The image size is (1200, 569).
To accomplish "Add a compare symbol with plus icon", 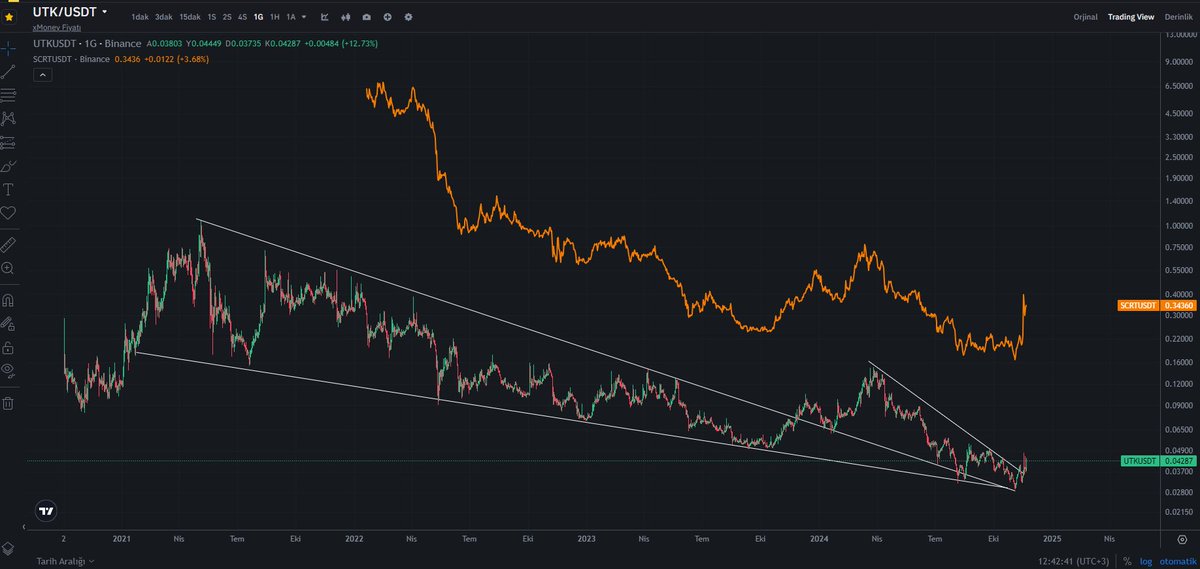I will [387, 17].
